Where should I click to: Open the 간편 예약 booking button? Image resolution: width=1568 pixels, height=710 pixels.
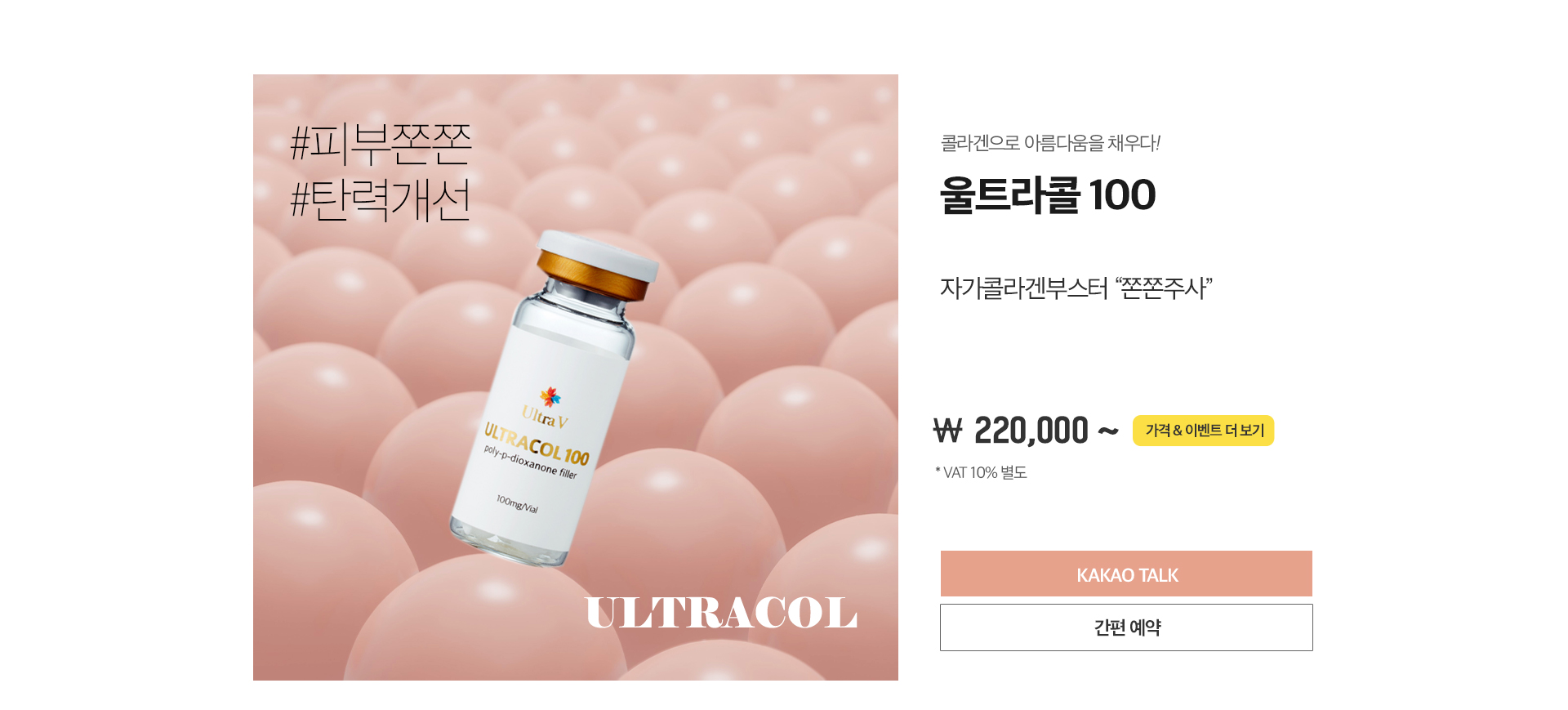(1126, 627)
